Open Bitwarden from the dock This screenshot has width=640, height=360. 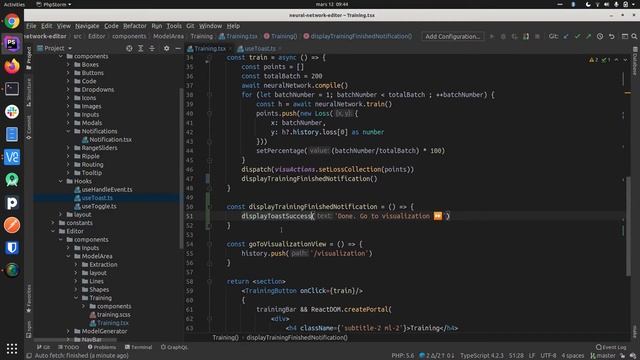(12, 247)
